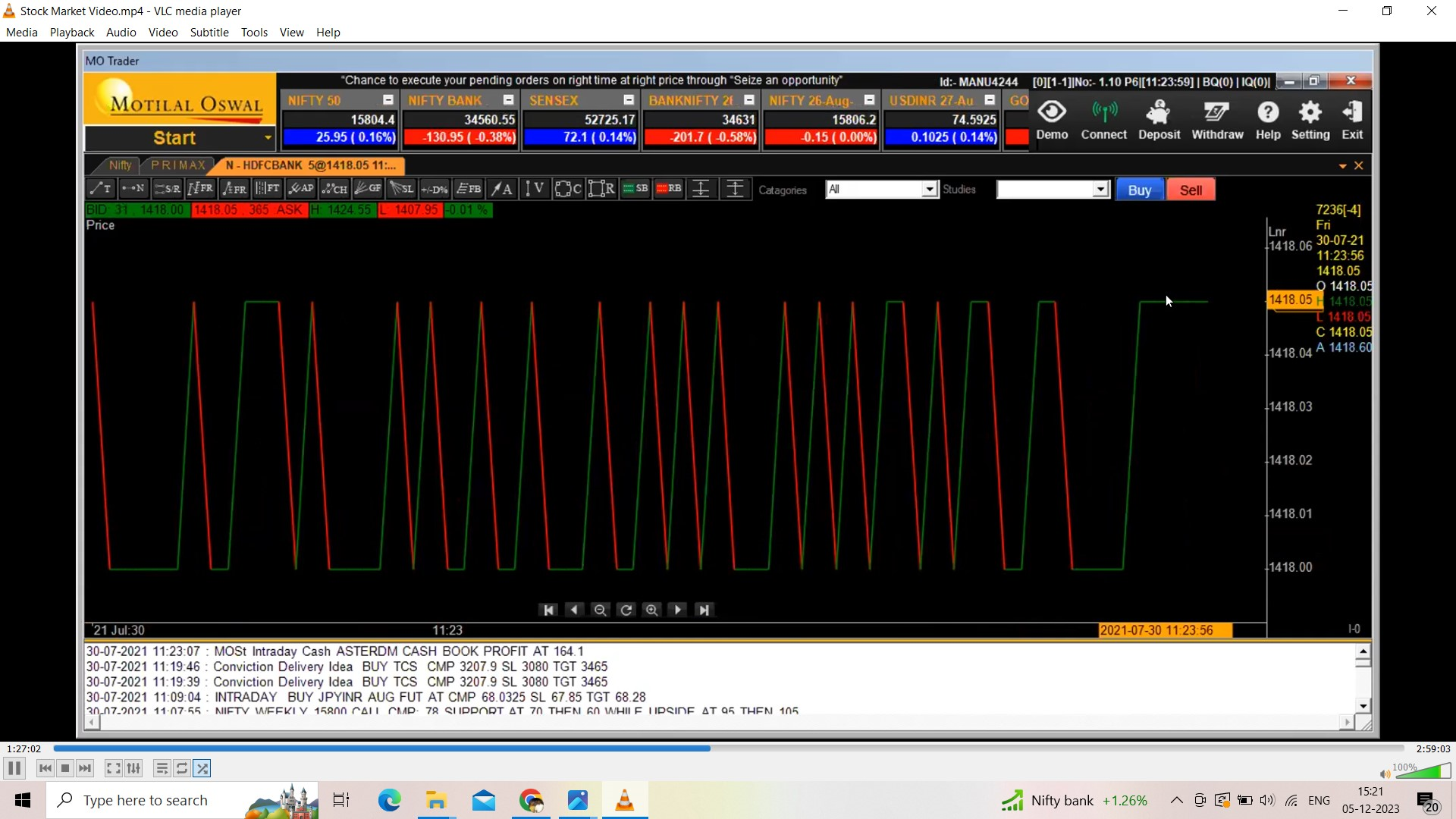Expand the Start dropdown menu
The width and height of the screenshot is (1456, 819).
268,138
